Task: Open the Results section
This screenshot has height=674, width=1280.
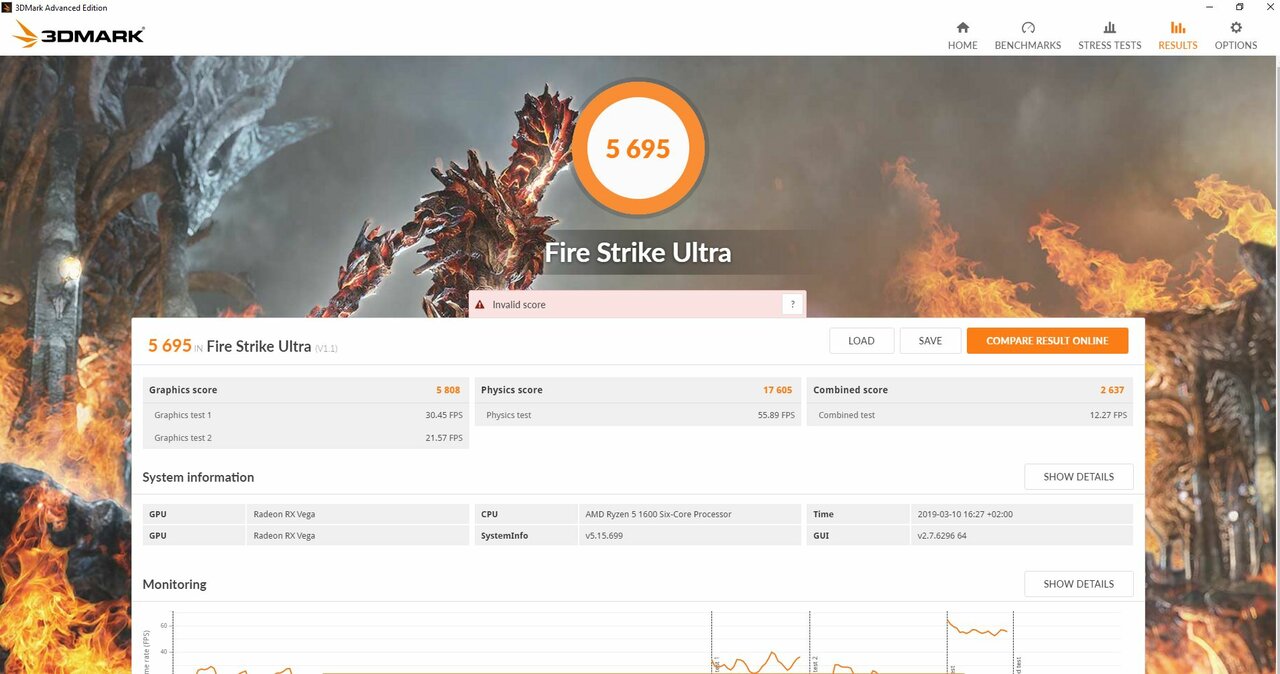Action: 1177,35
